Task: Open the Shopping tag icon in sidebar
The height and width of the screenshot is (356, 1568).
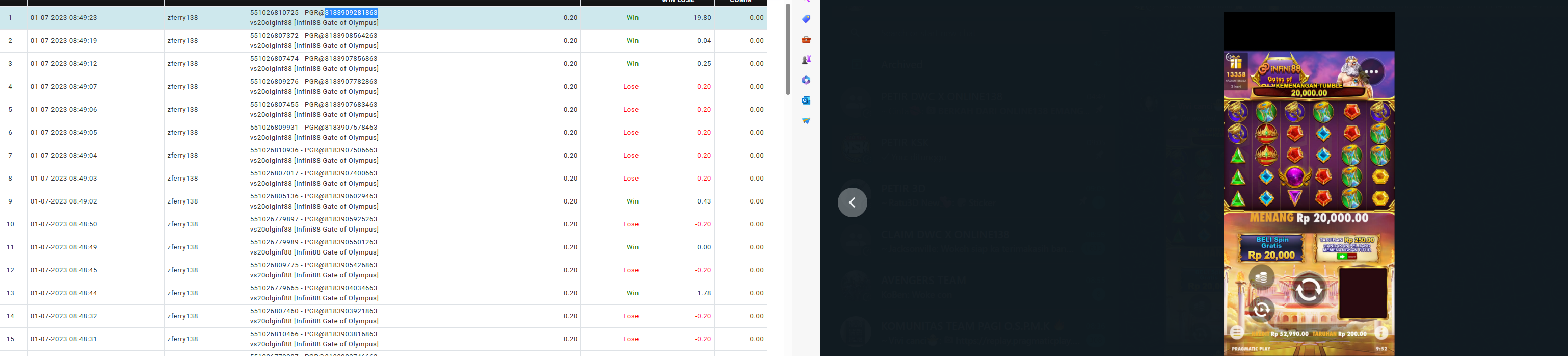Action: (806, 19)
